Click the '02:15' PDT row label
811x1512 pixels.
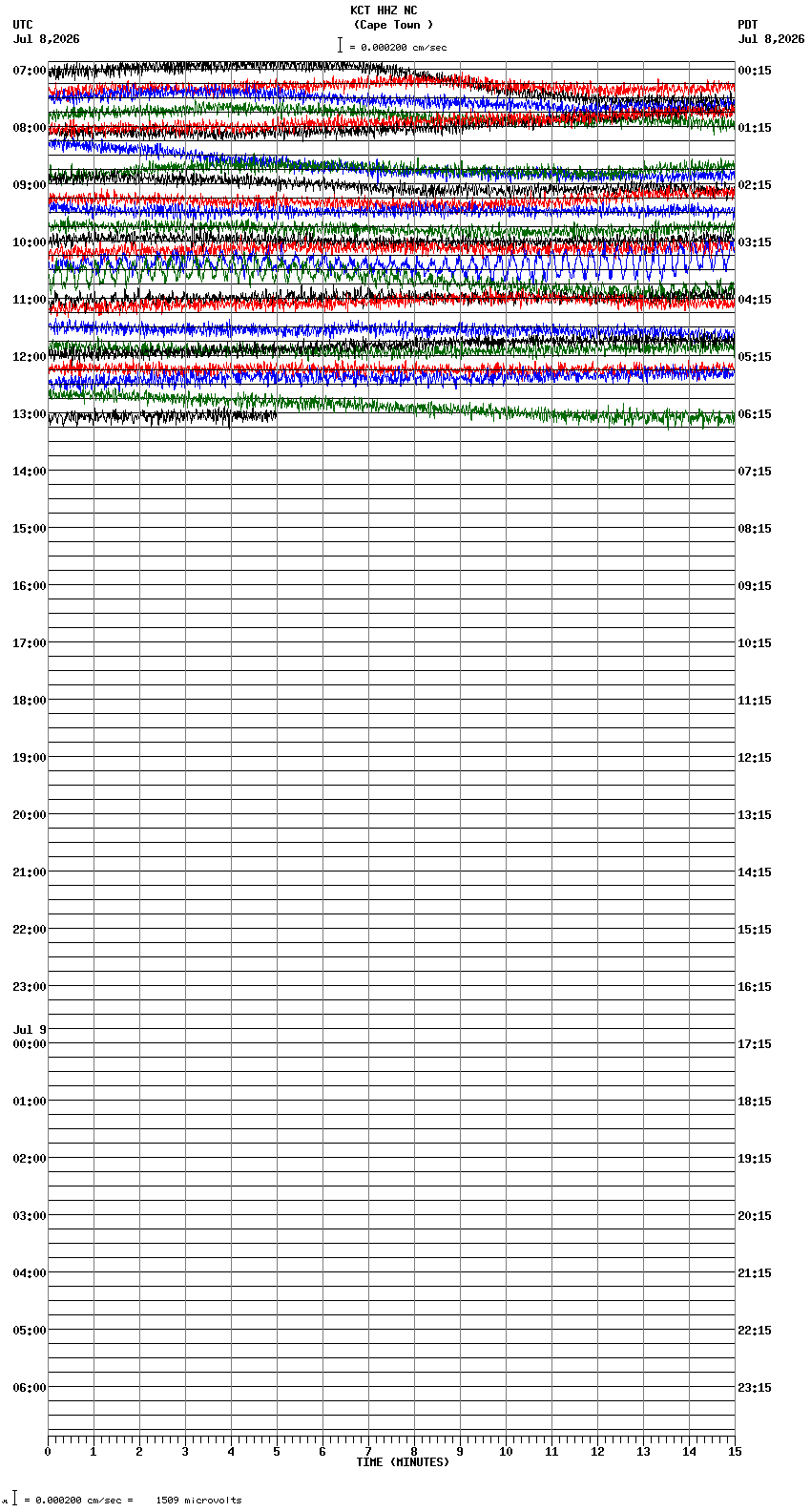coord(755,185)
